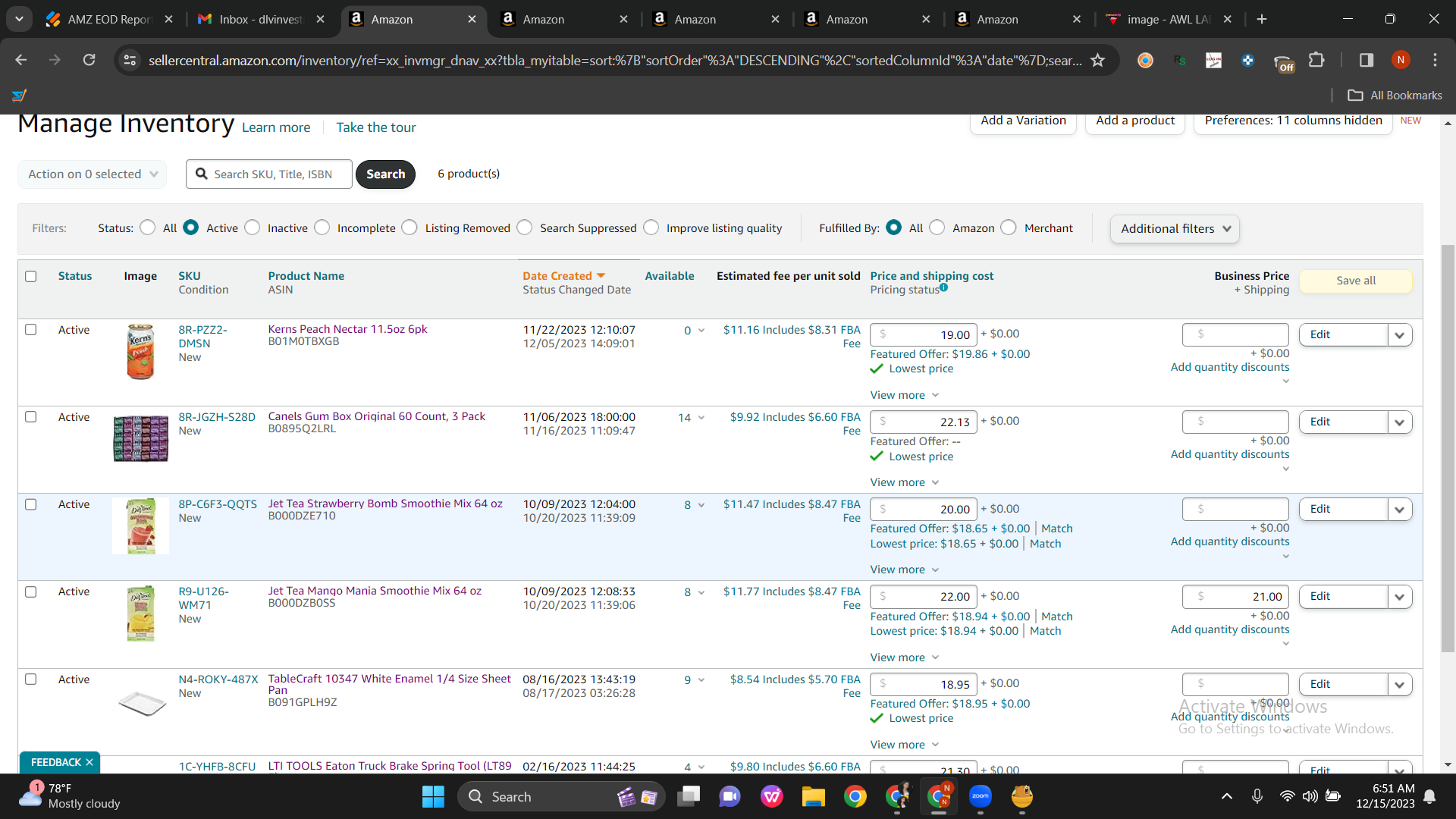Click the Save all button

(1356, 281)
